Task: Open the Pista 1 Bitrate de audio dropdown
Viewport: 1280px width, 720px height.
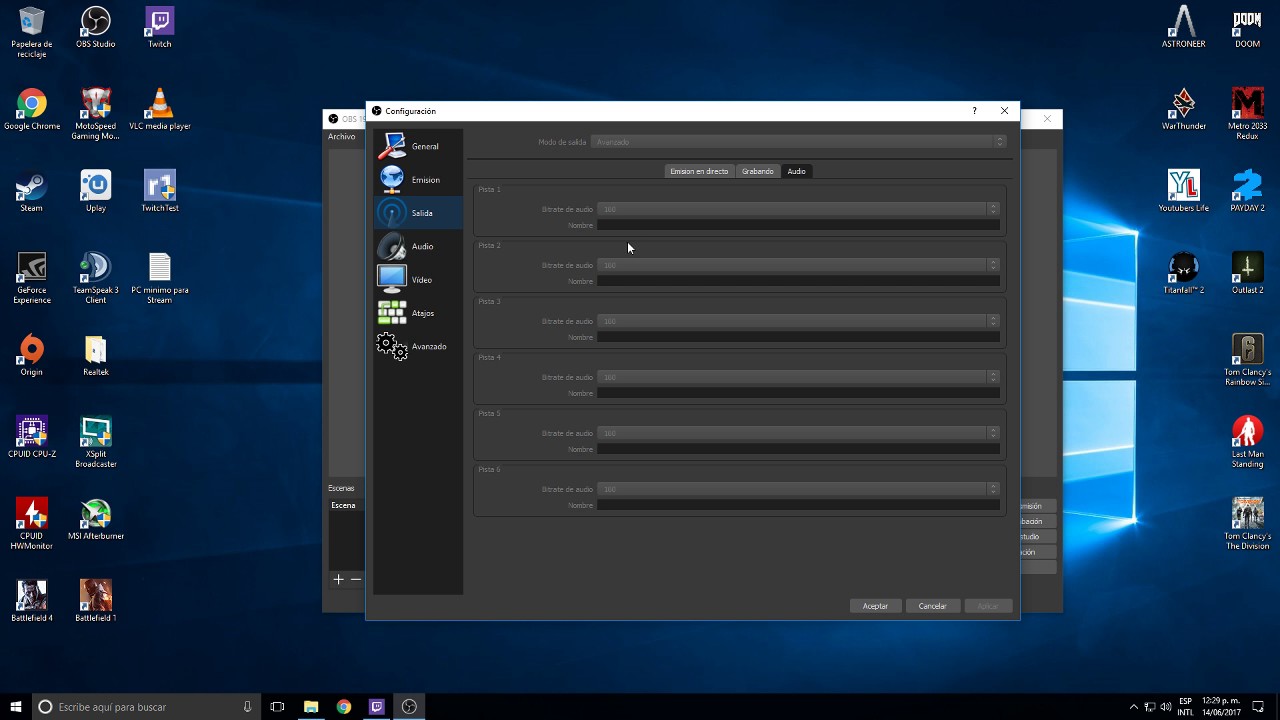Action: pos(798,209)
